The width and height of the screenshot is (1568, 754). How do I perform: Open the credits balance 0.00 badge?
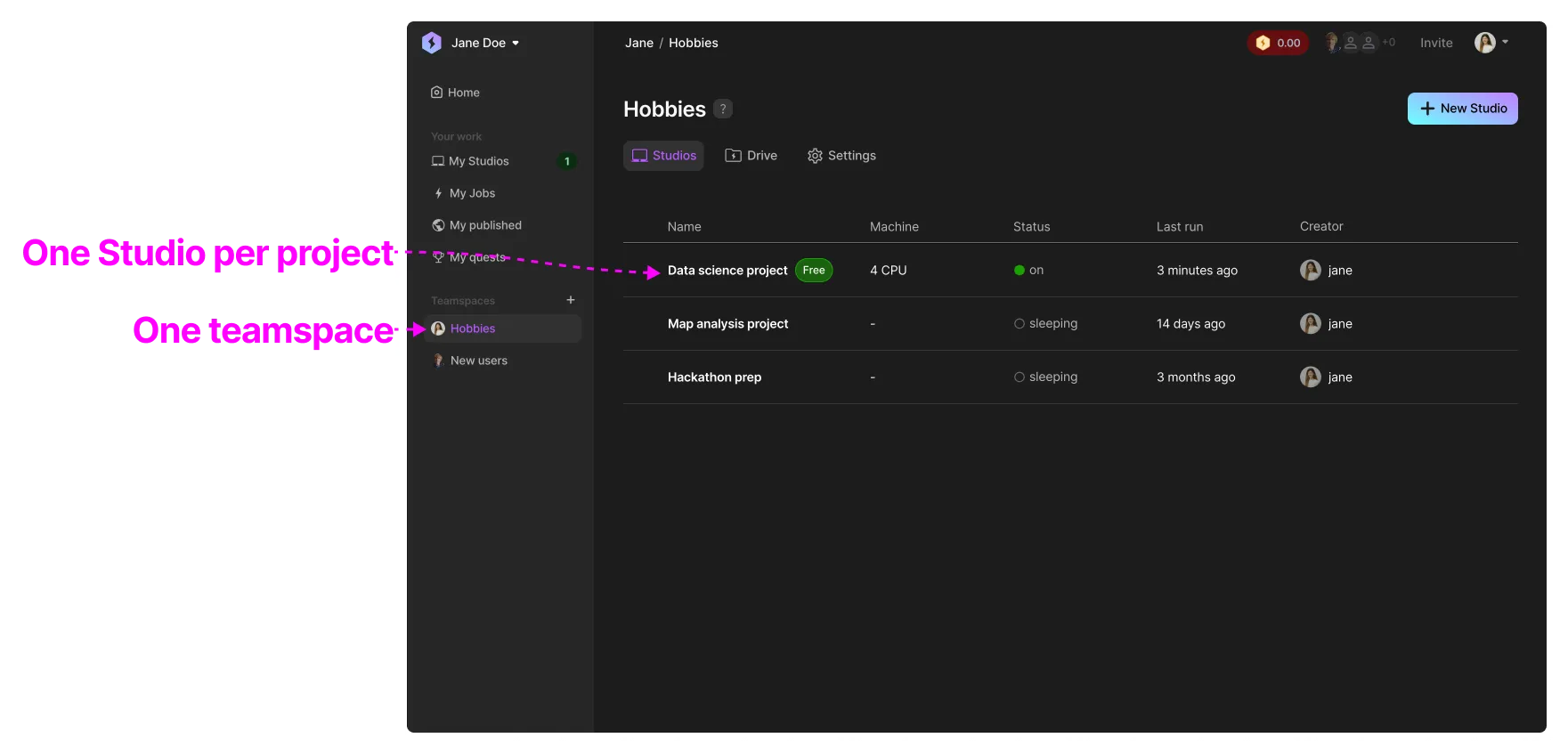pyautogui.click(x=1278, y=43)
